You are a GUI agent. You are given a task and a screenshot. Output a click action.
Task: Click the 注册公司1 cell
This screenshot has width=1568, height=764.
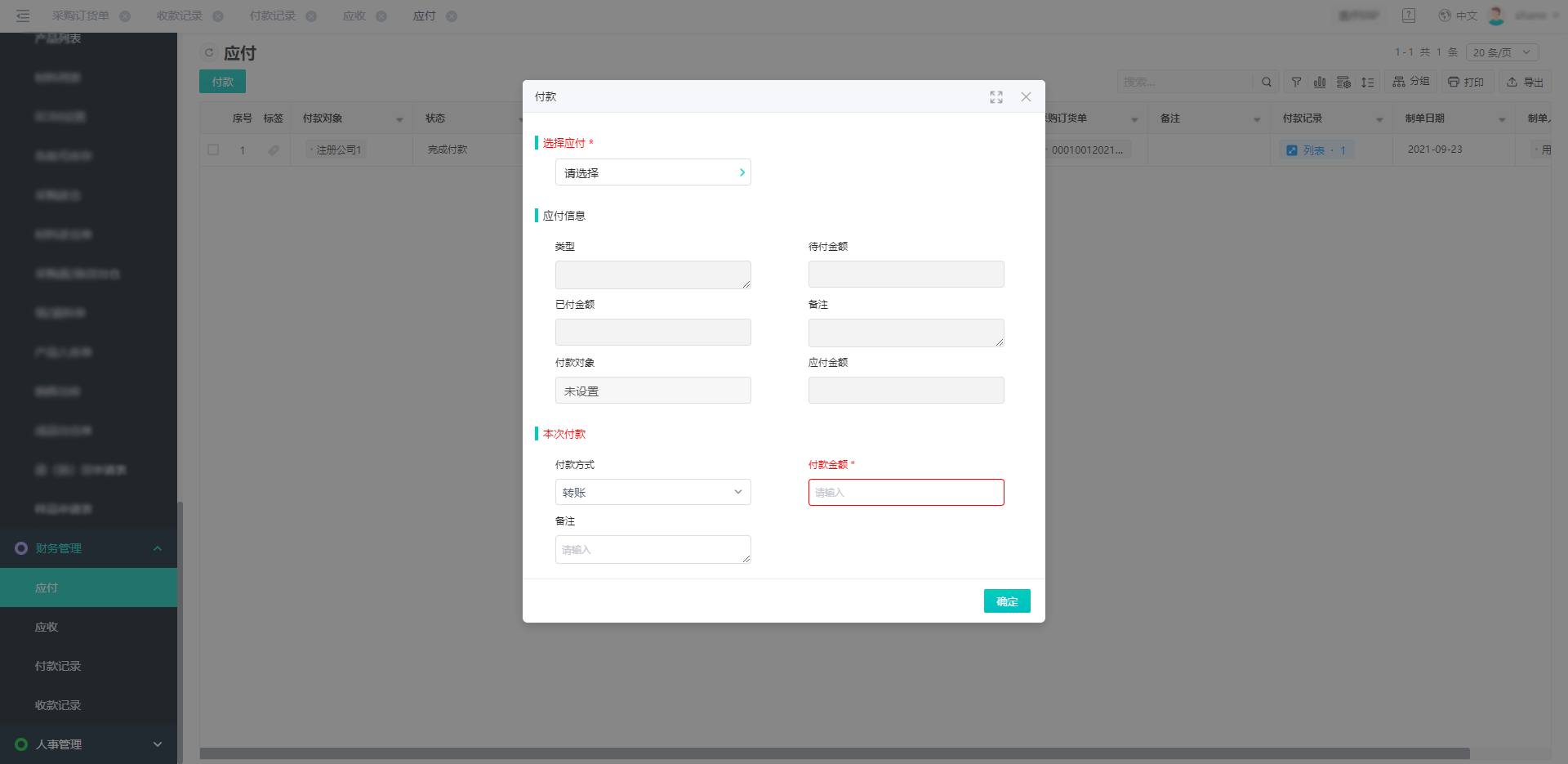[337, 150]
